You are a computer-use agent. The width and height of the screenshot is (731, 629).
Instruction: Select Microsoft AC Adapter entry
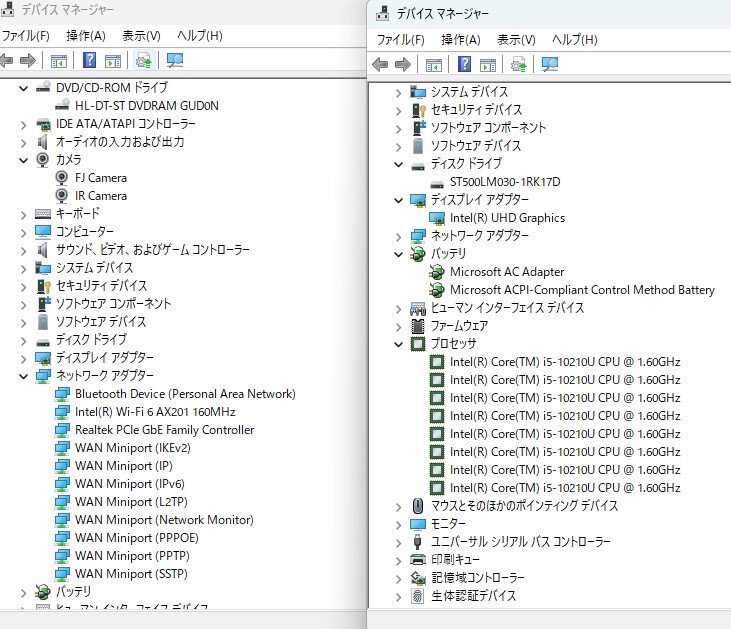[507, 272]
